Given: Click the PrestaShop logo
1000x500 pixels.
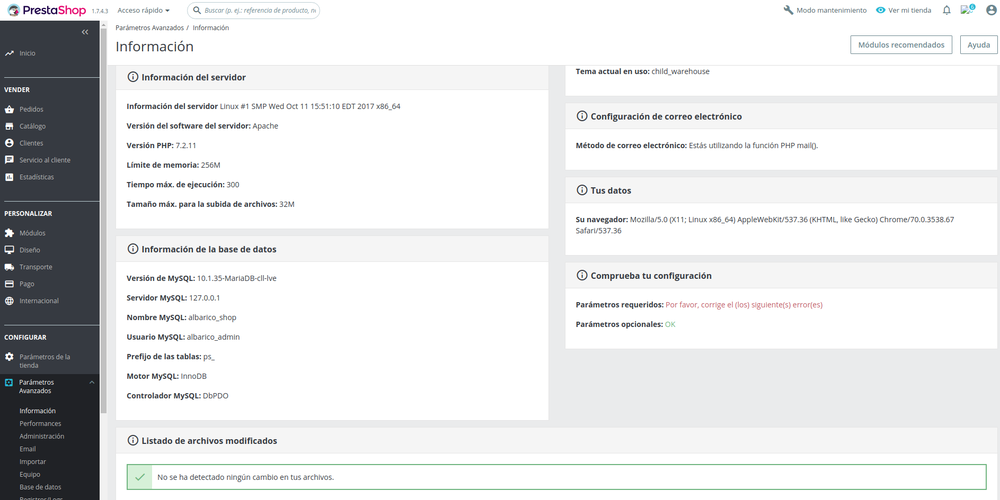Looking at the screenshot, I should pos(45,10).
